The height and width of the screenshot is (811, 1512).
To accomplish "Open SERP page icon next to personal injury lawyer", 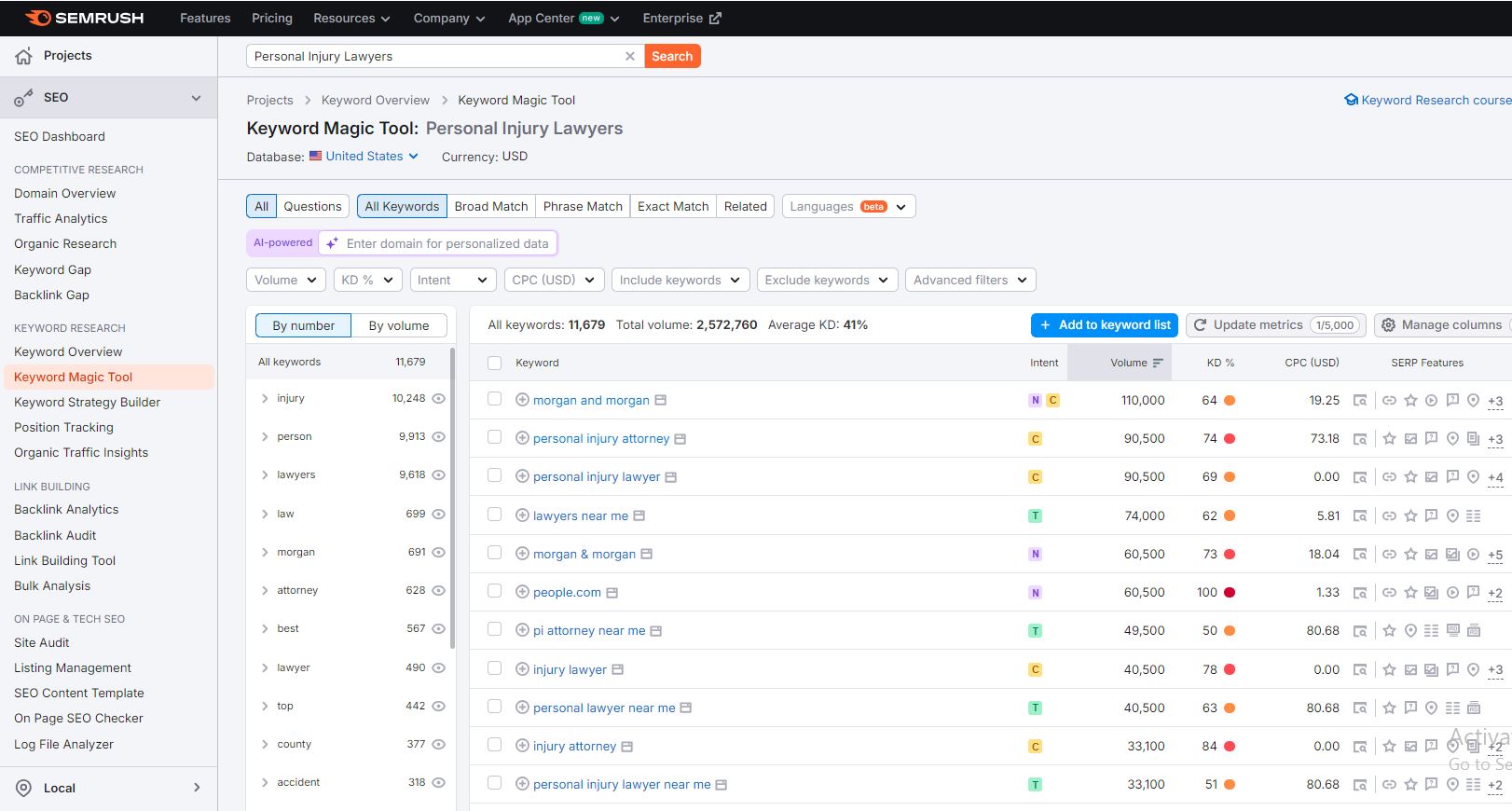I will 670,477.
